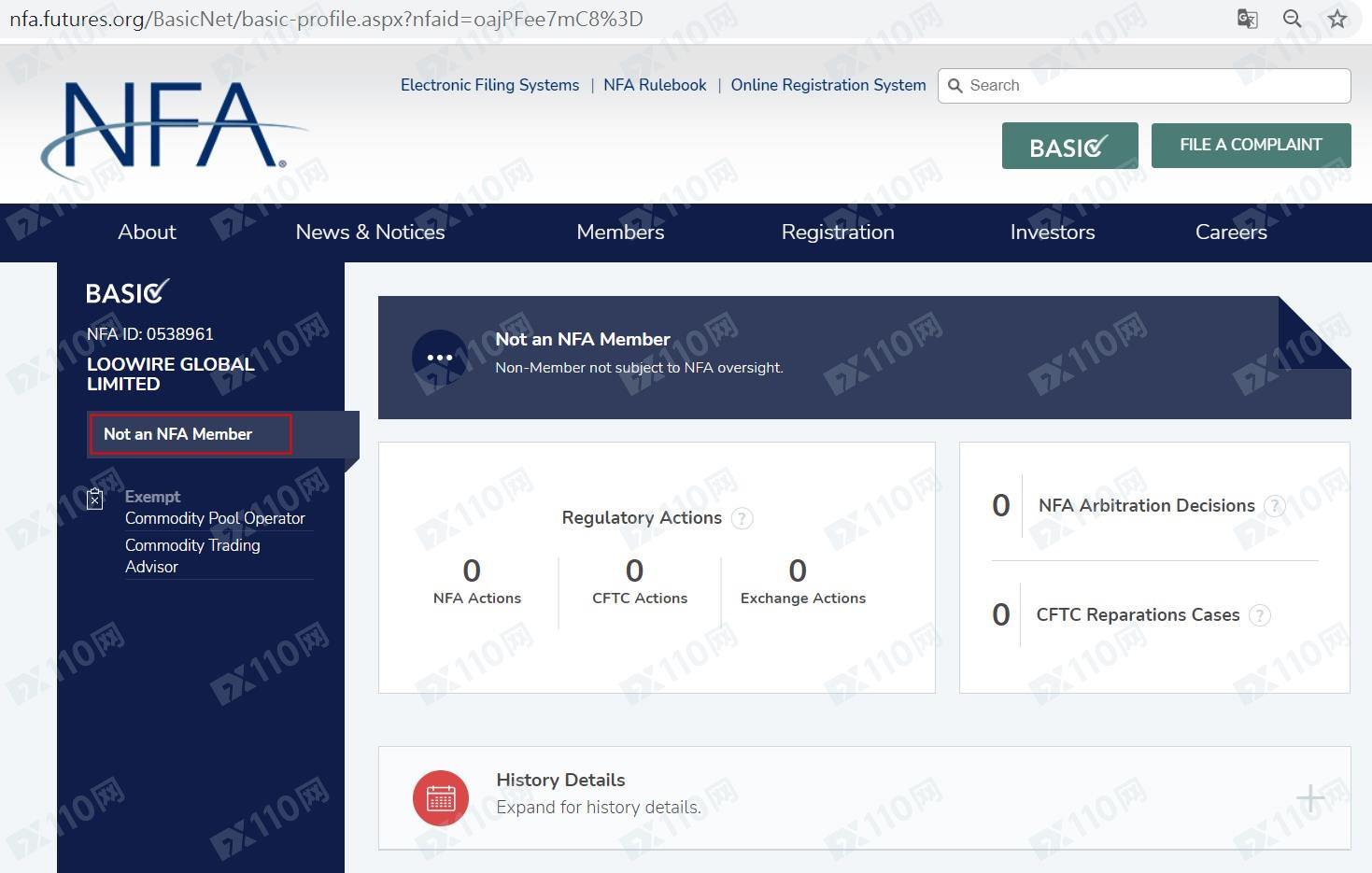
Task: Open the Registration navigation menu
Action: tap(837, 232)
